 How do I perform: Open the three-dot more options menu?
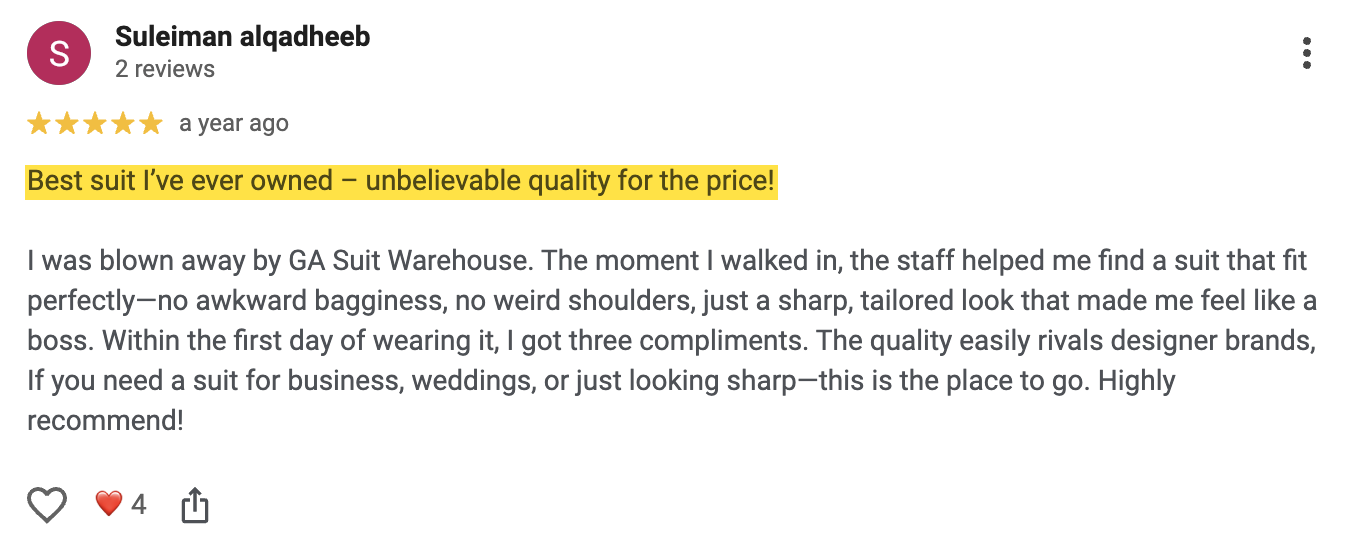[1307, 54]
